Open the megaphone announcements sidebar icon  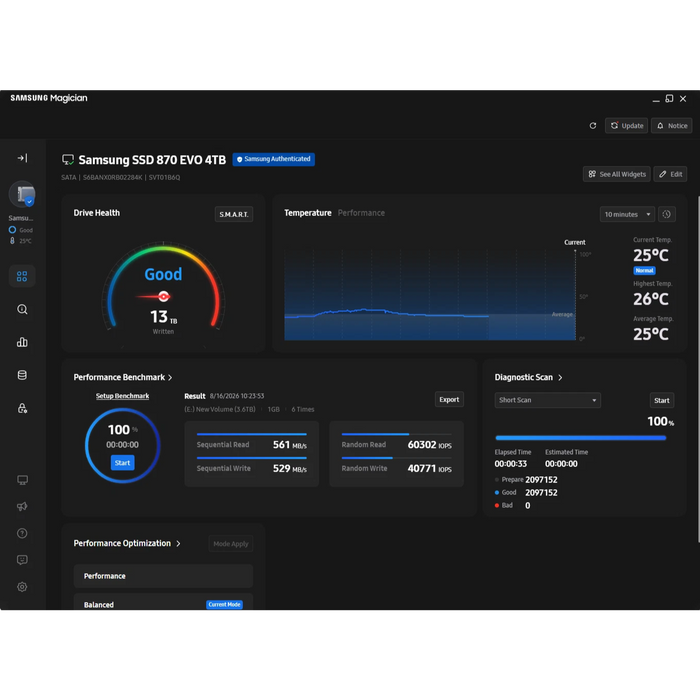pos(22,507)
